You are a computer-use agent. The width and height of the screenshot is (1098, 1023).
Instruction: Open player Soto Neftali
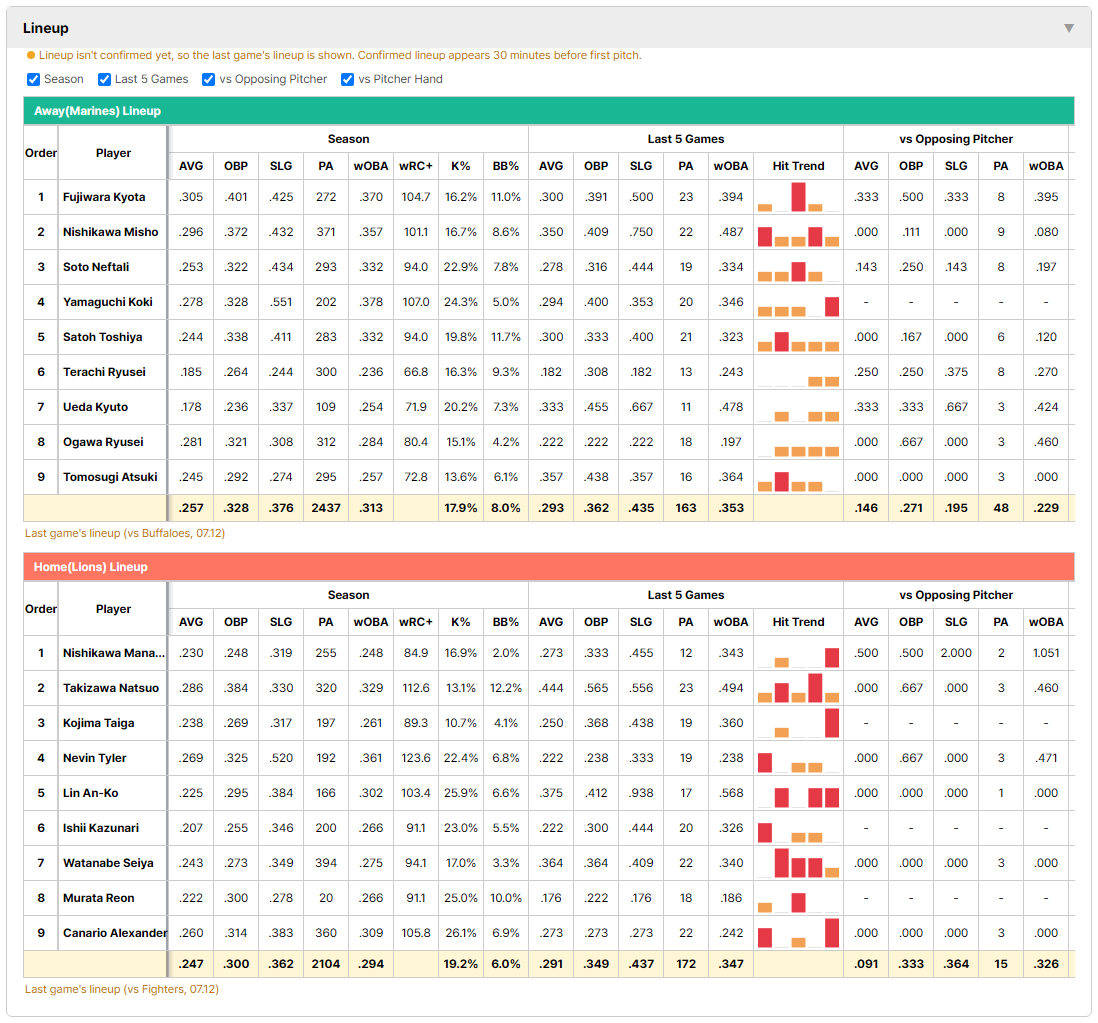pos(96,267)
